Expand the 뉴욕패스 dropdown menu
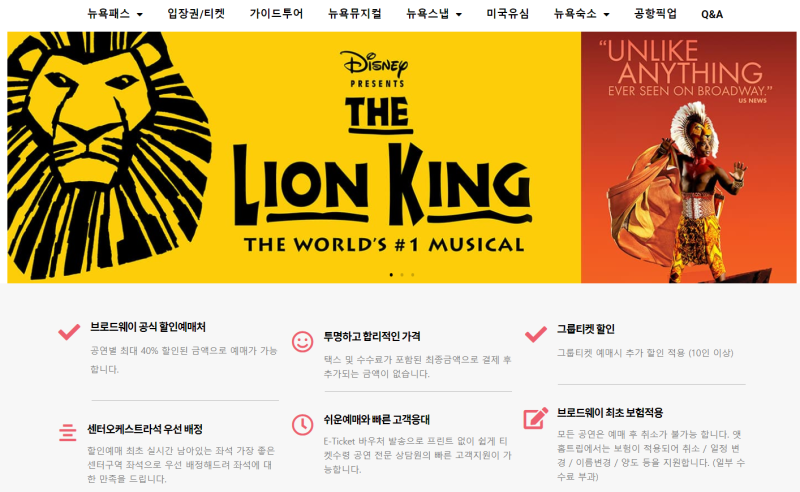This screenshot has height=492, width=800. tap(115, 14)
